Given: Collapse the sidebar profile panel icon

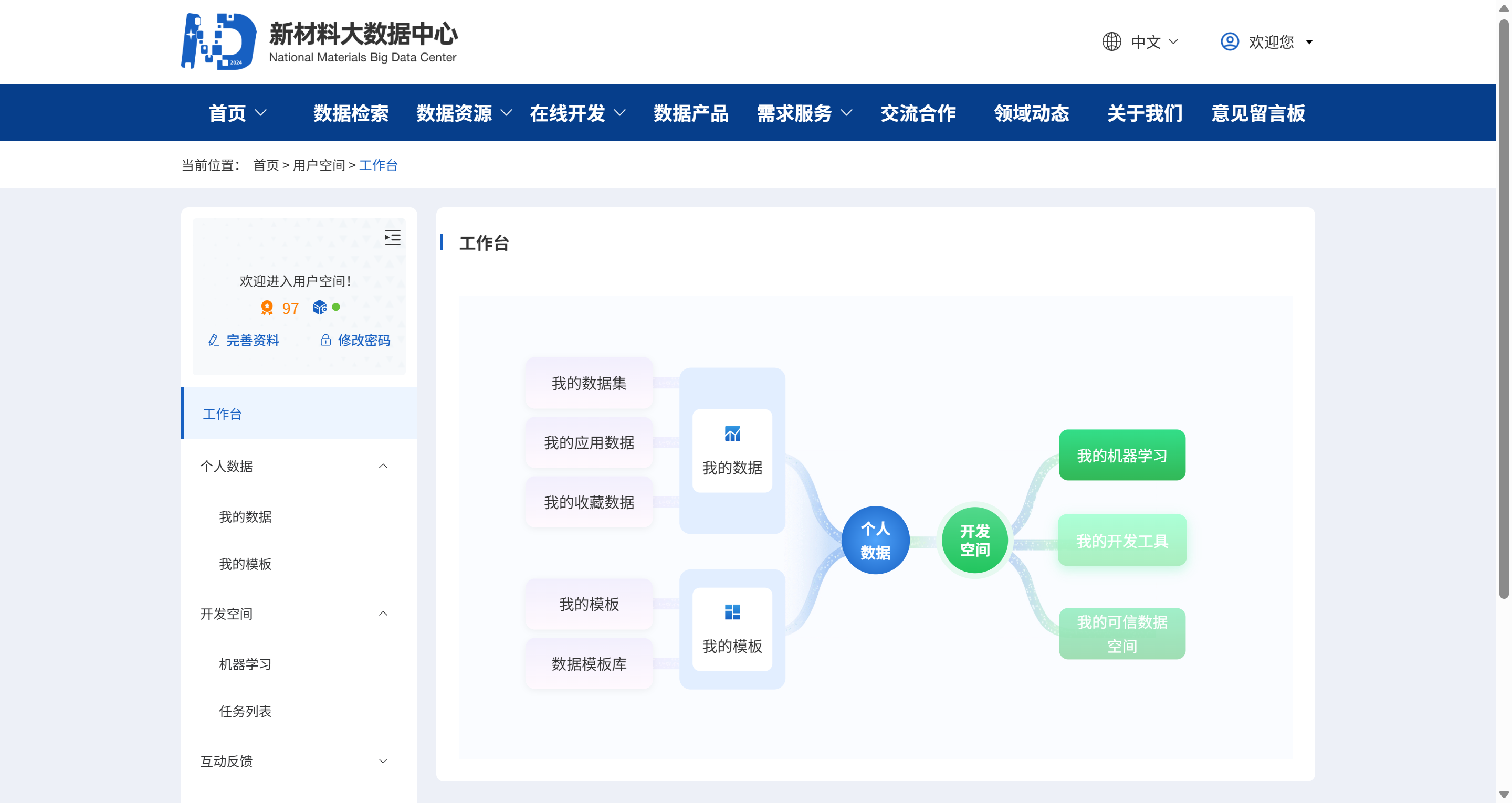Looking at the screenshot, I should [x=393, y=238].
